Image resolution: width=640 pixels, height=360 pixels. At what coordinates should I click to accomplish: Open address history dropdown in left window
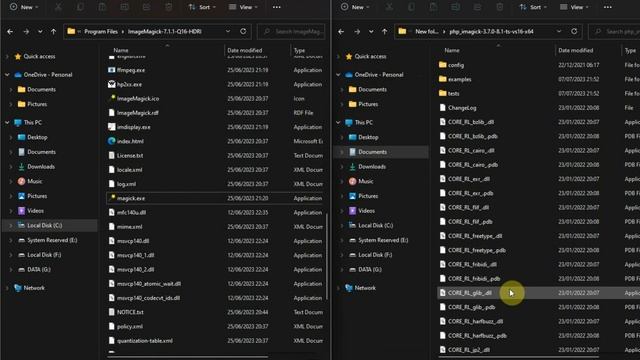[x=228, y=31]
